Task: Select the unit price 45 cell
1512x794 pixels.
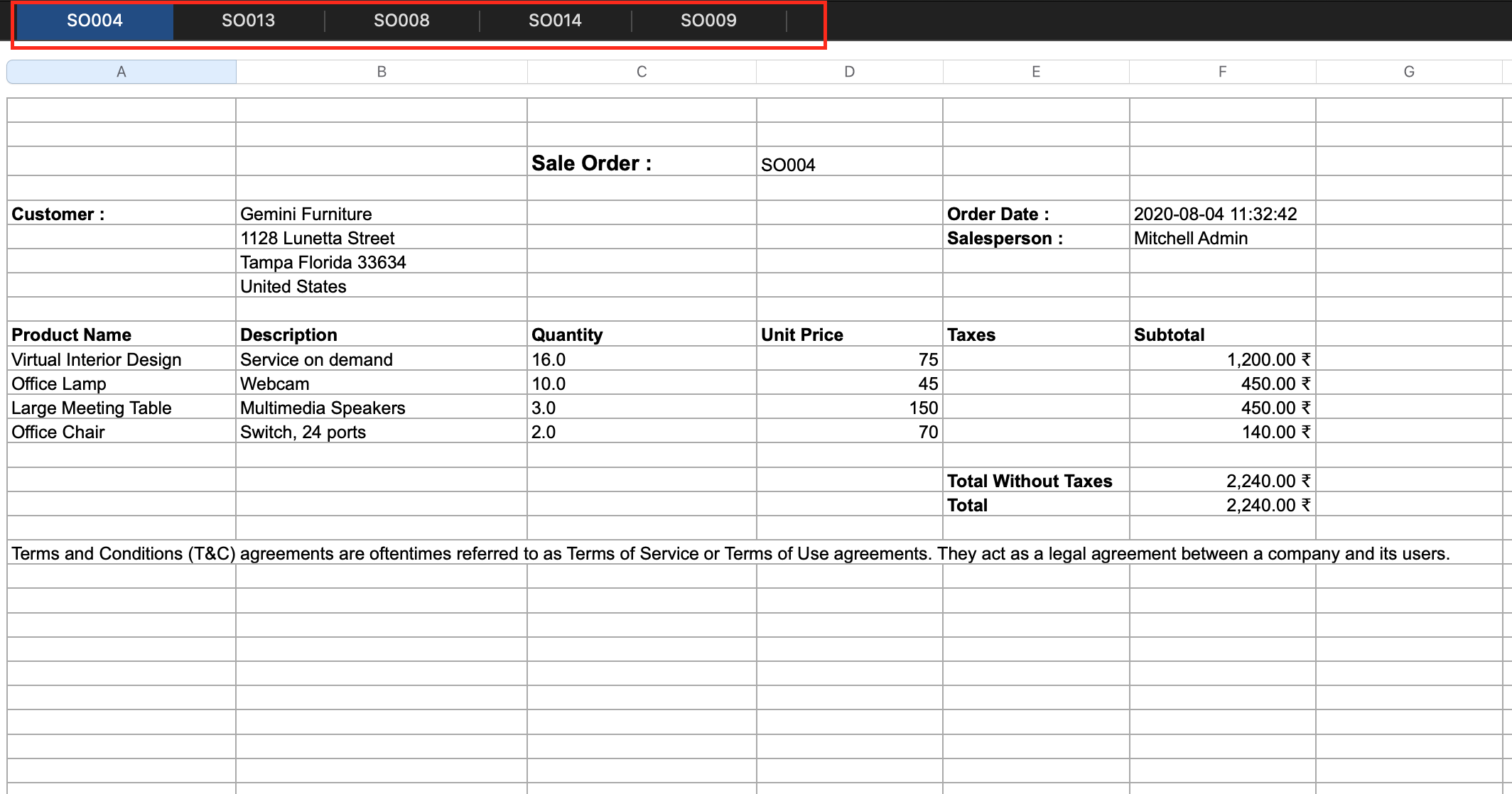Action: (850, 383)
